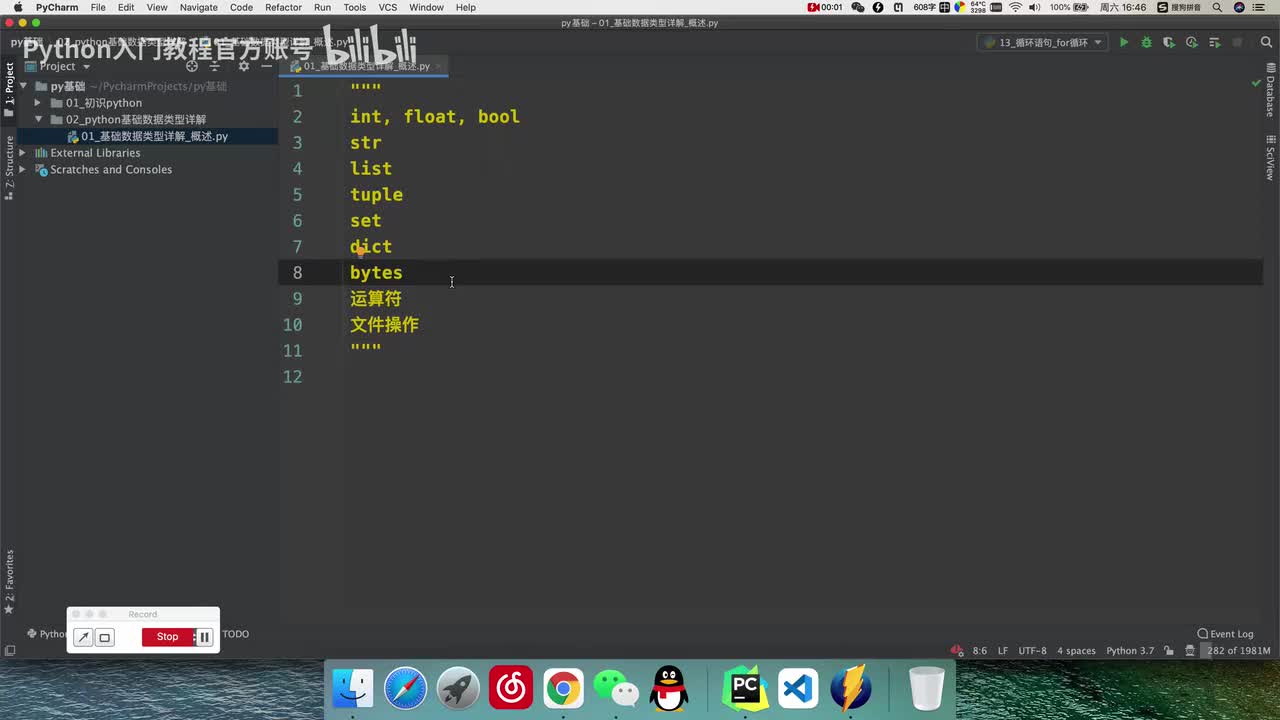Open the concurrency diagram run icon
1280x720 pixels.
click(1213, 43)
